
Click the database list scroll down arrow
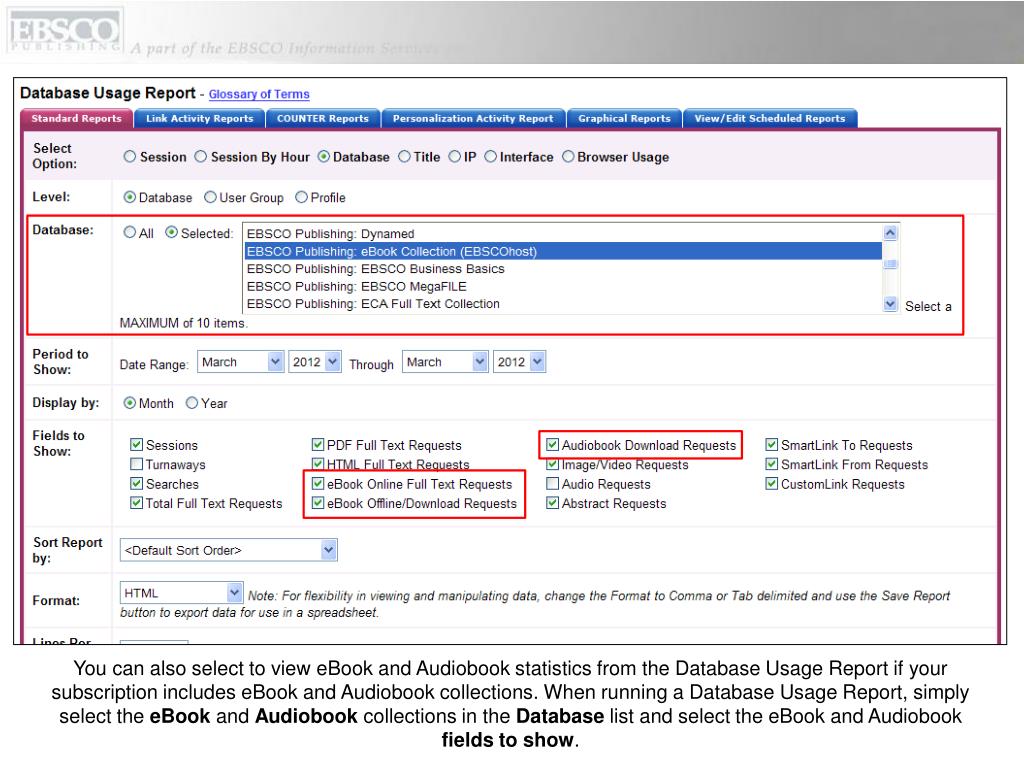(x=890, y=304)
